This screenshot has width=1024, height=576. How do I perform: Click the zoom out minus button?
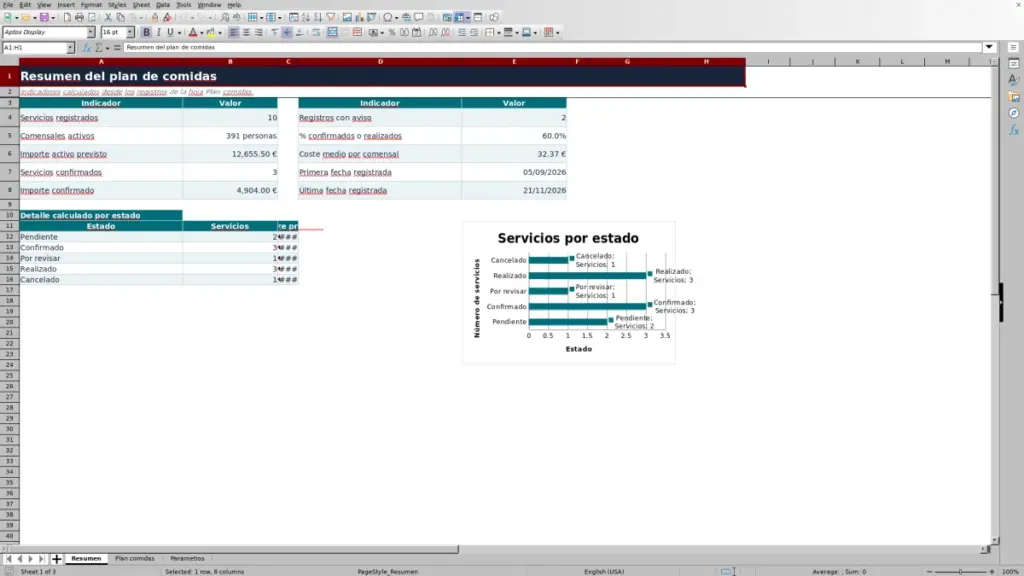coord(929,571)
